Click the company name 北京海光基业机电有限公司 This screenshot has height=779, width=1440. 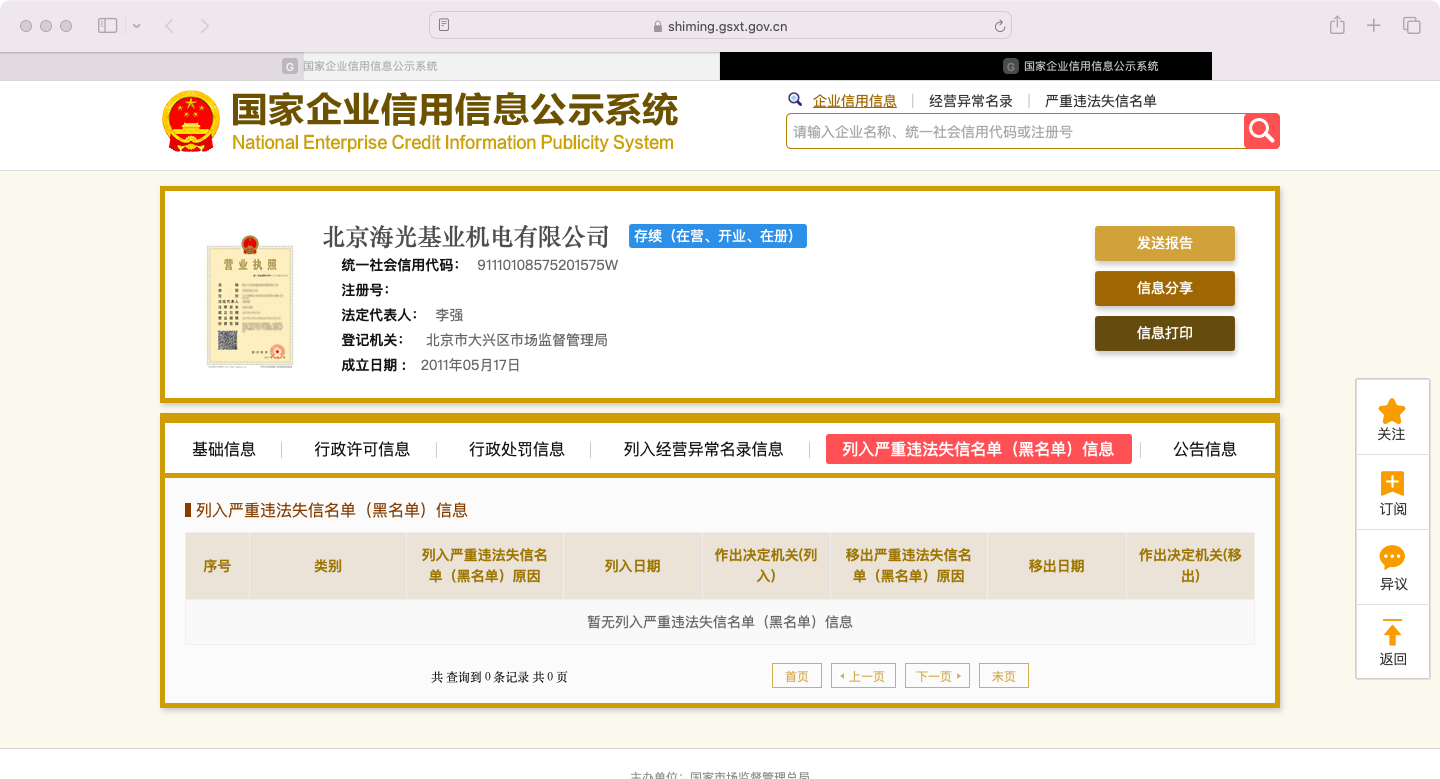[466, 237]
